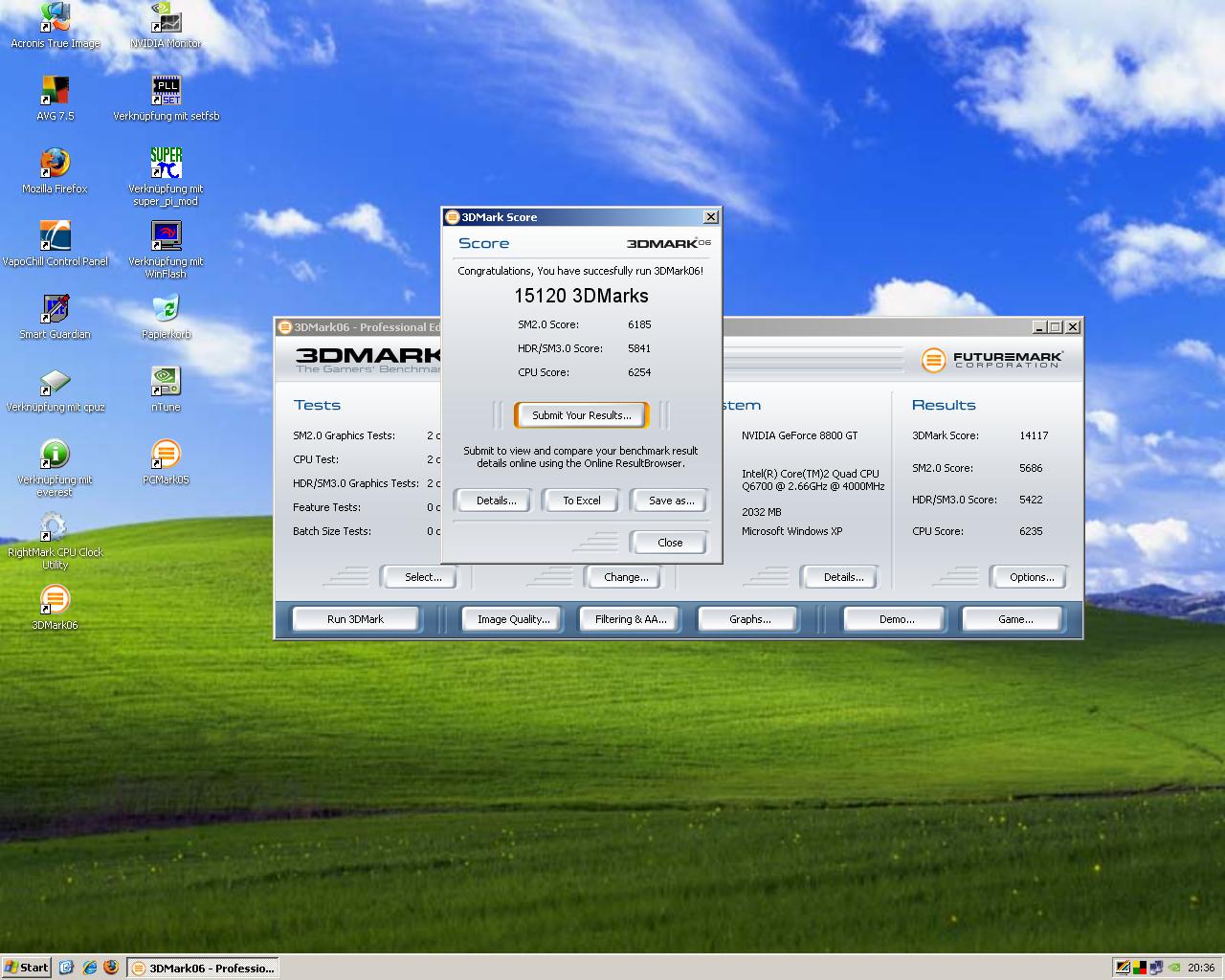Click the display settings tray icon
Screen dimensions: 1225x980
1123,968
